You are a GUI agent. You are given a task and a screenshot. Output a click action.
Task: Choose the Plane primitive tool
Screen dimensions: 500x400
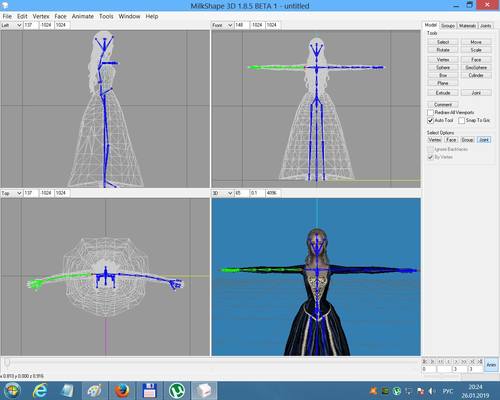click(x=443, y=83)
